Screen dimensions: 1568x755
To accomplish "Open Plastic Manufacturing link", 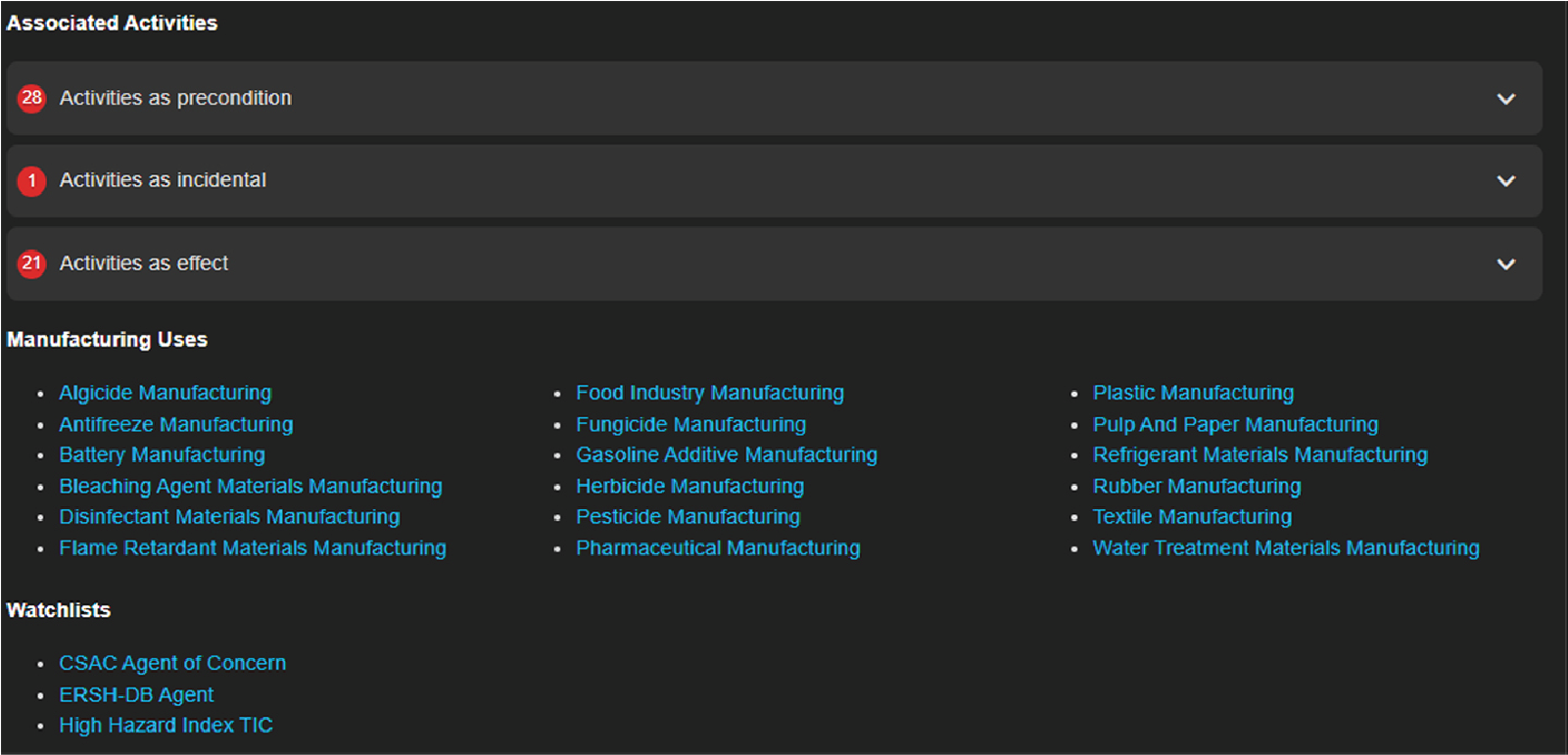I will (x=1194, y=393).
